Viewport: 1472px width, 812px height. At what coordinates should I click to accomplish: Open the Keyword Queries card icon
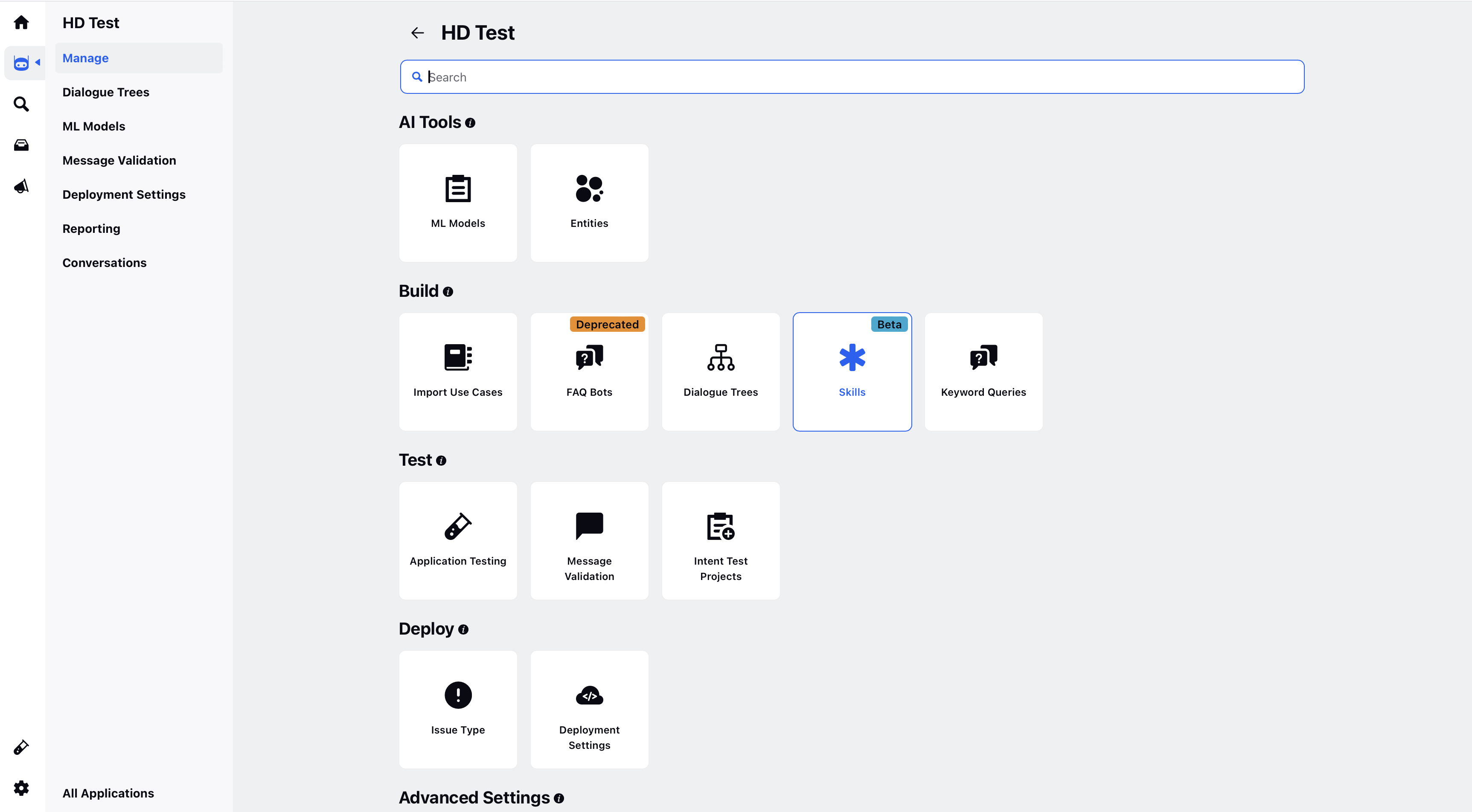(x=983, y=357)
